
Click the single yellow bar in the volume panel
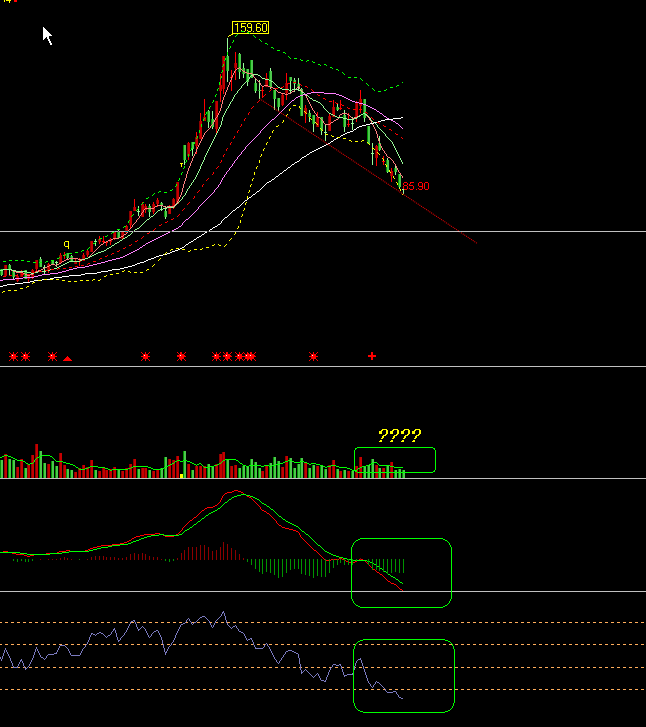(x=181, y=476)
